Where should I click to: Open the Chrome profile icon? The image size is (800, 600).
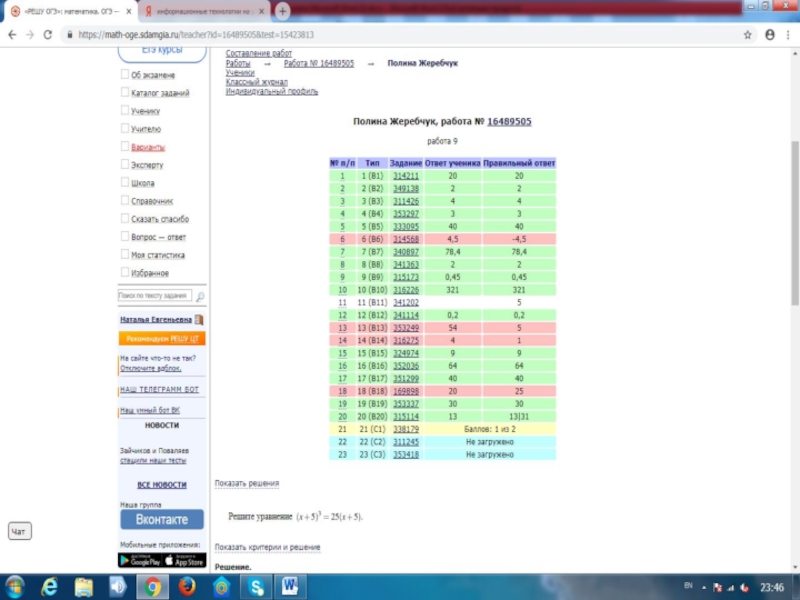[x=770, y=35]
